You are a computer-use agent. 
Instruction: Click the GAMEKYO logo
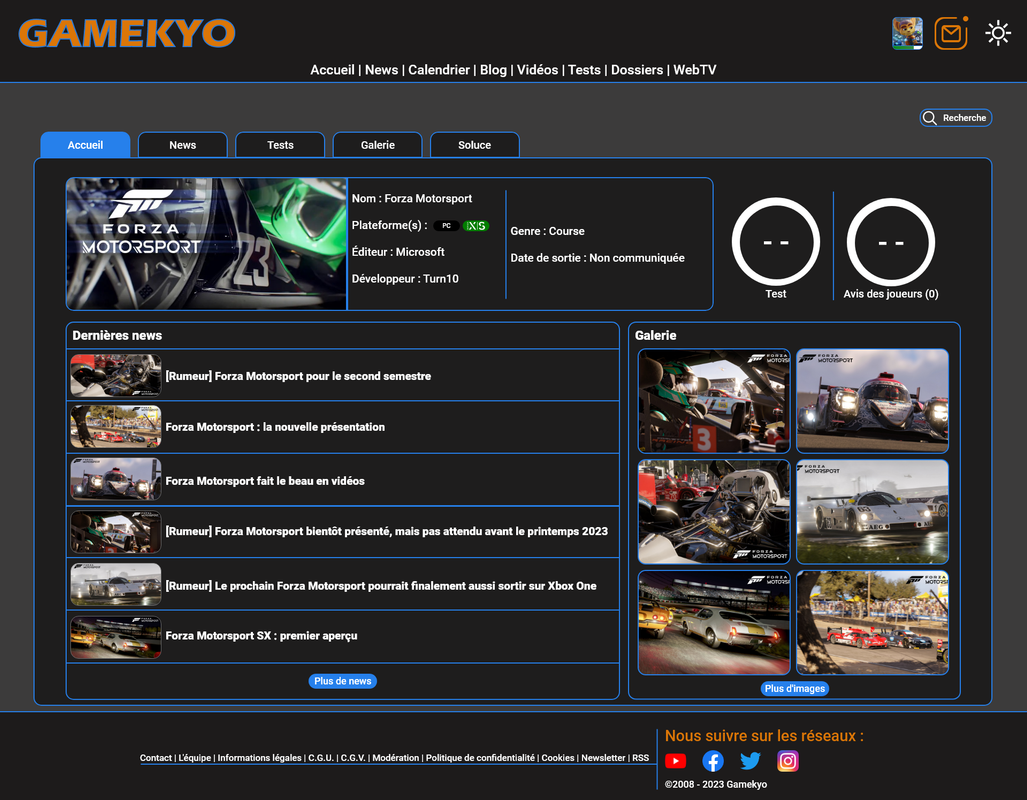[126, 33]
